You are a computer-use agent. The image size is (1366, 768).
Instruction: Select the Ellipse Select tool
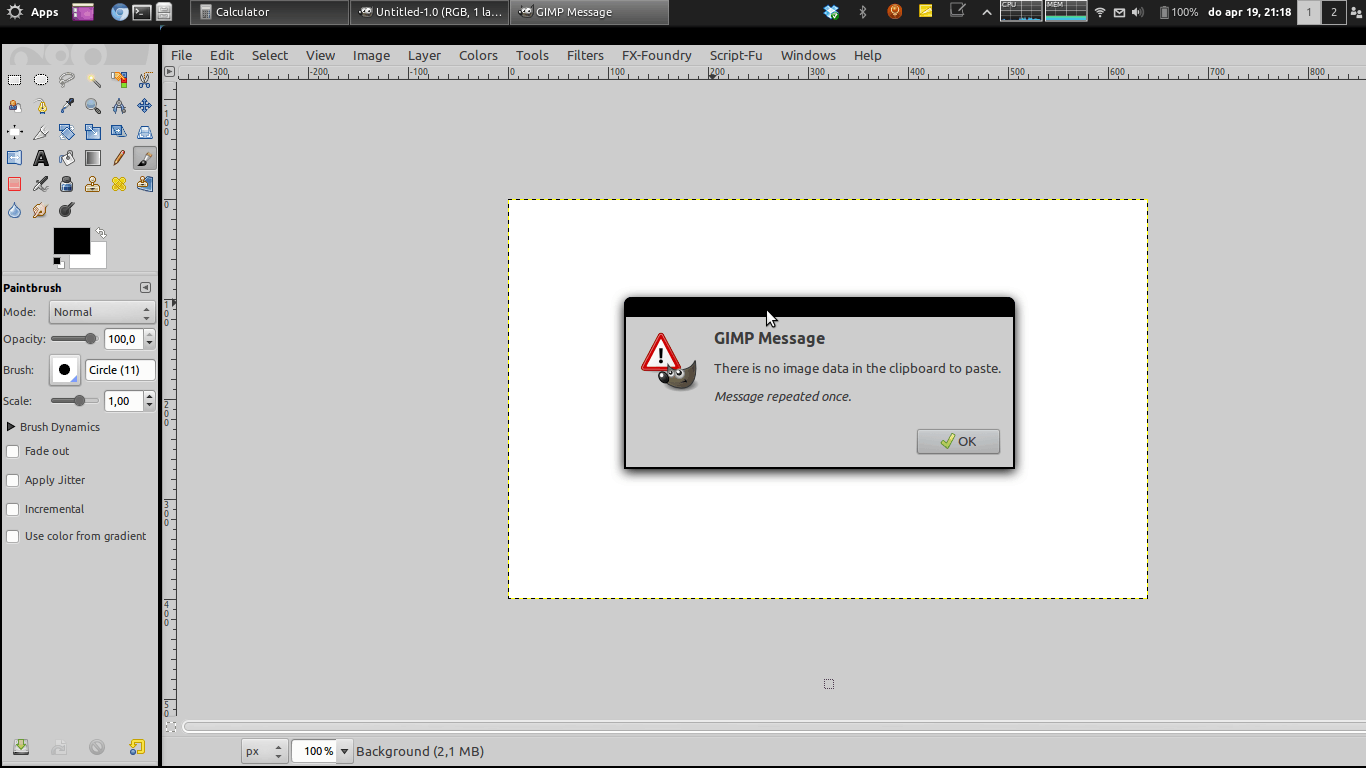(x=41, y=80)
